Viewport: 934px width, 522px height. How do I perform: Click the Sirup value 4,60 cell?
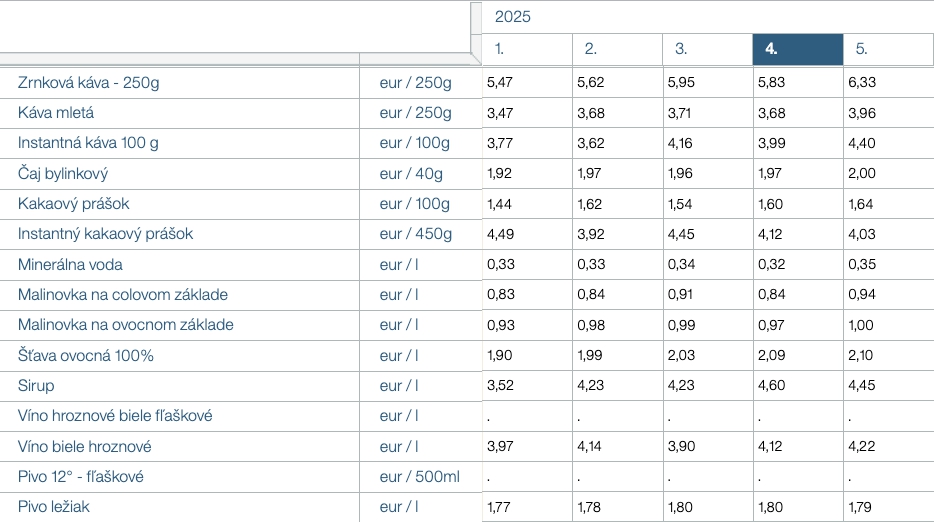(771, 386)
